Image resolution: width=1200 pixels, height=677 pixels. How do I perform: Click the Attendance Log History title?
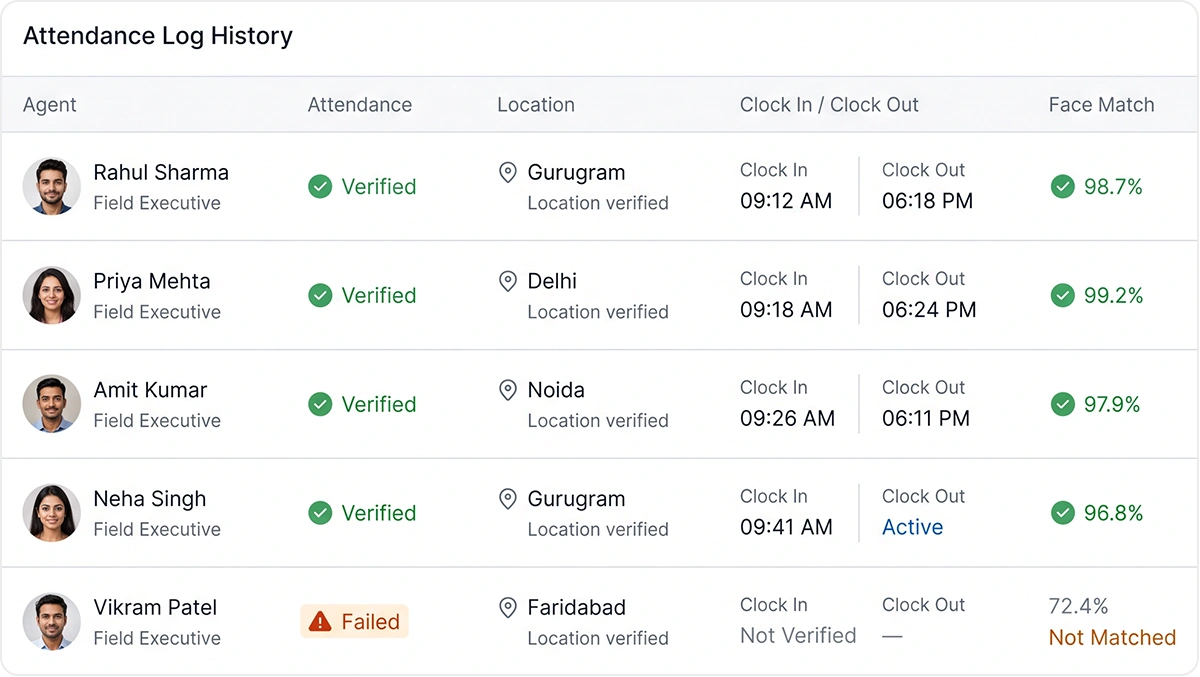[158, 36]
